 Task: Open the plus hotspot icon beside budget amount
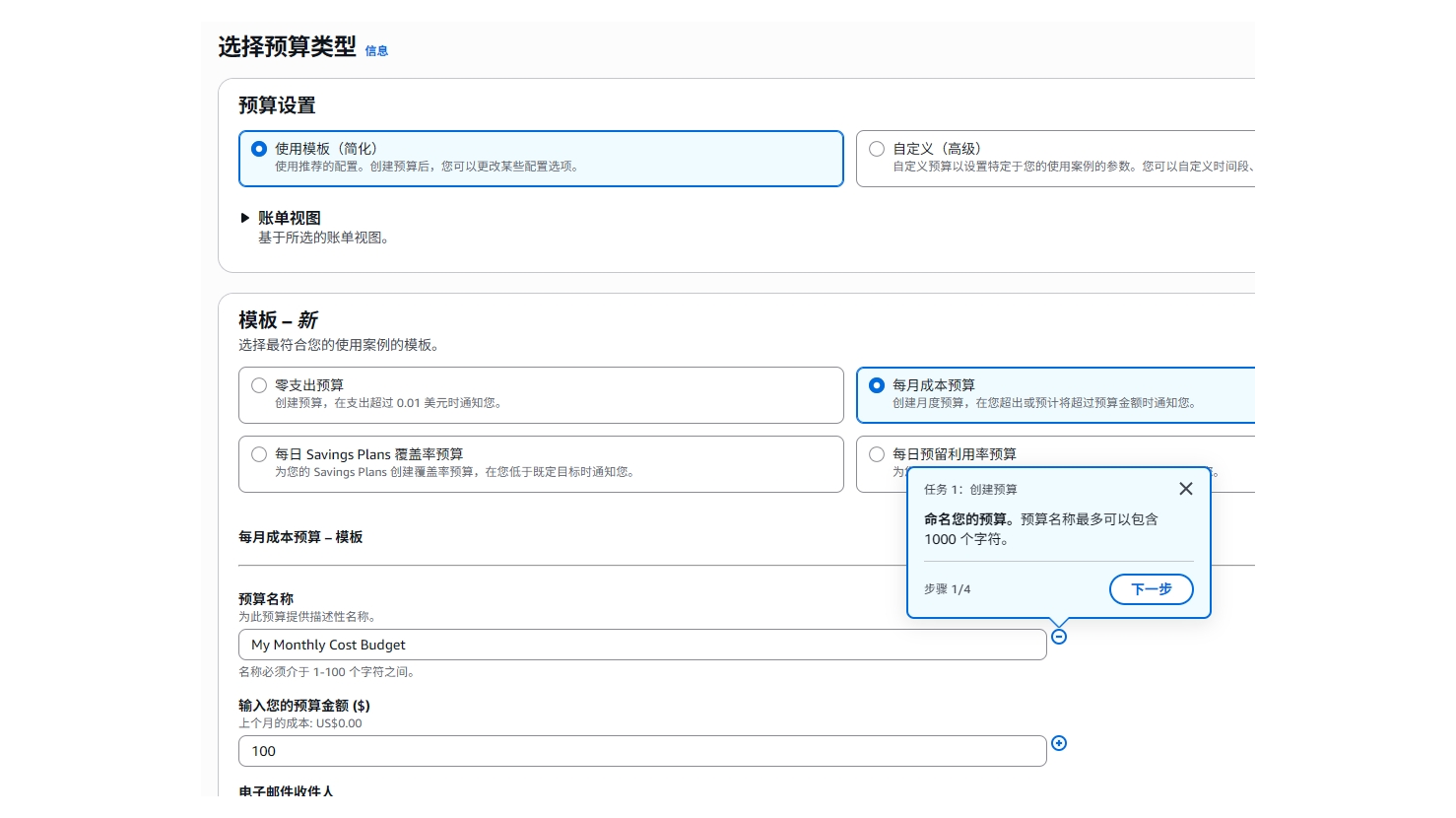(x=1059, y=743)
